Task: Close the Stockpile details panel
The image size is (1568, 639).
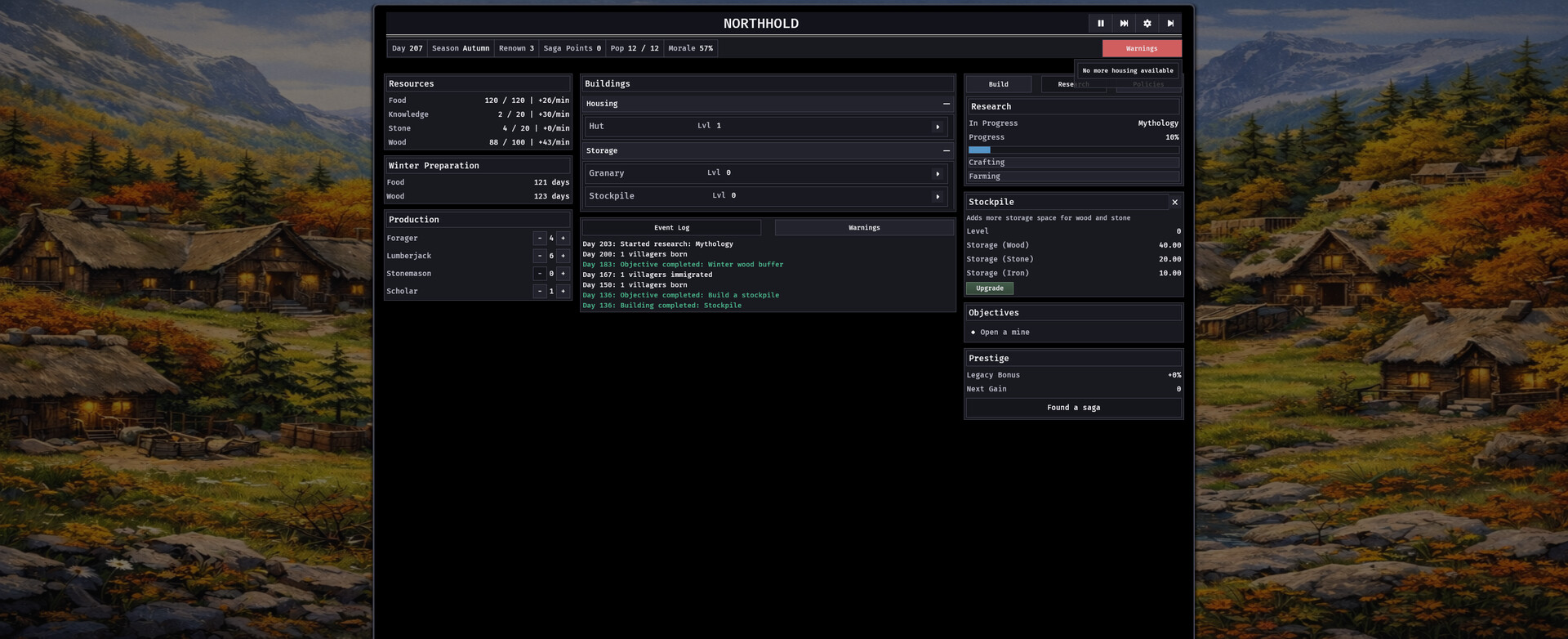Action: 1174,203
